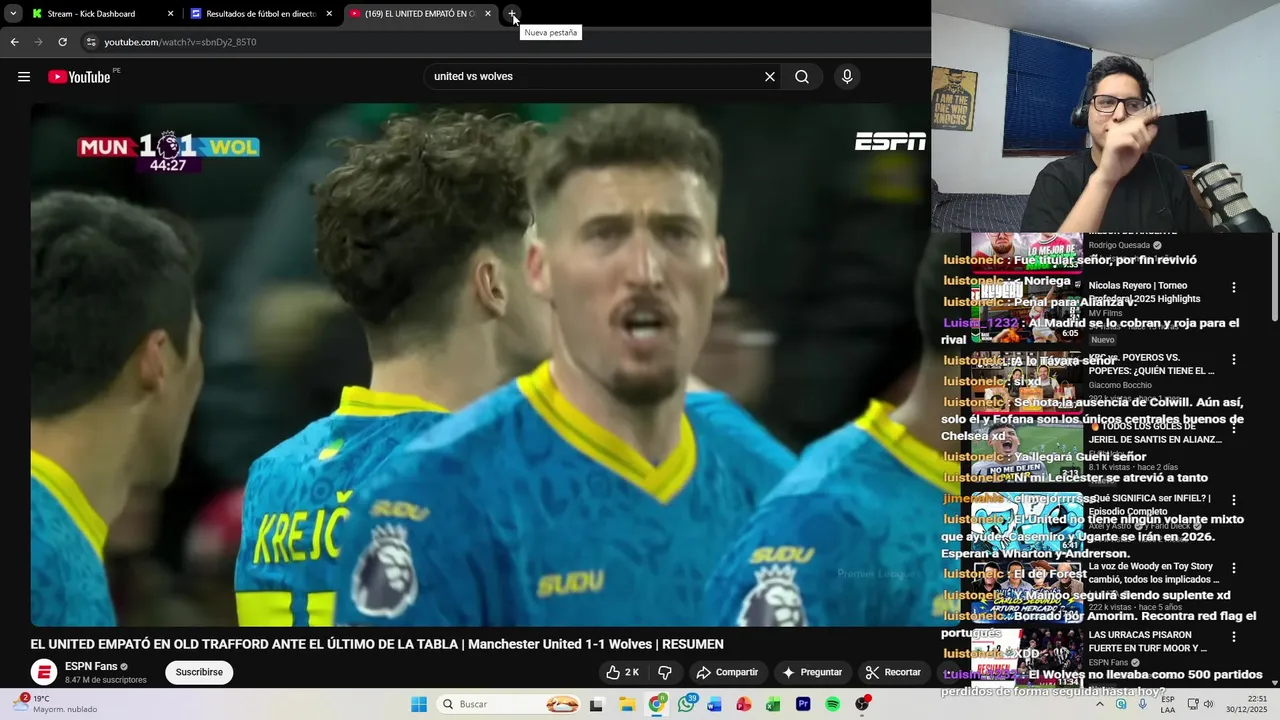Select the EL UNITED EMPATÓ YouTube tab
The image size is (1280, 720).
419,14
